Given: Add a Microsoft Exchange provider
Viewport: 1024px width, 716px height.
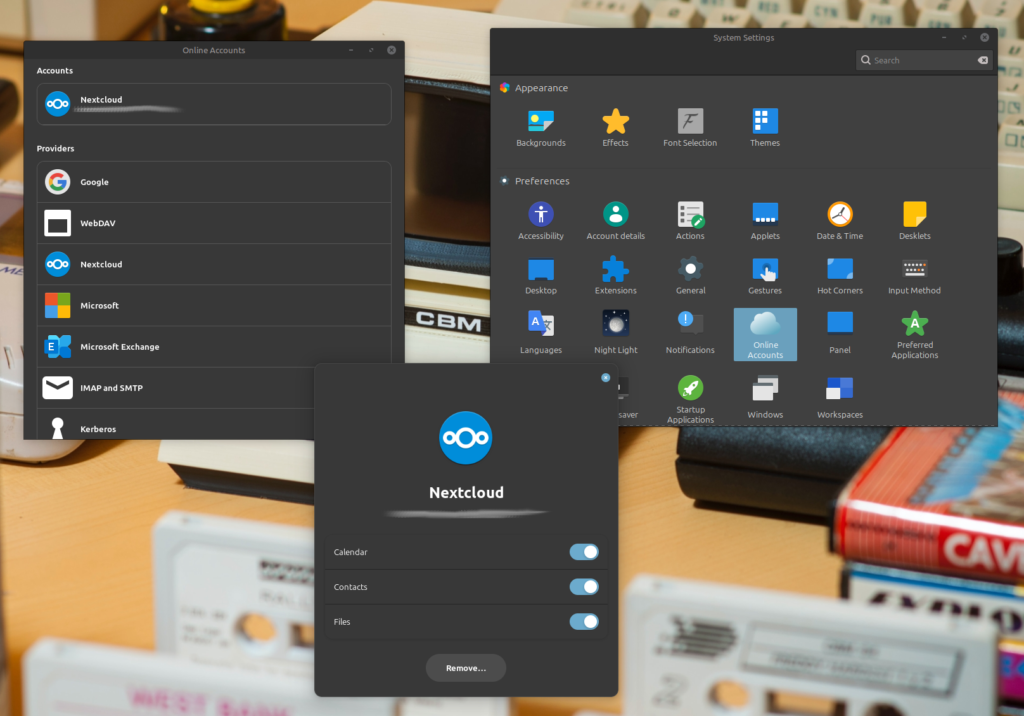Looking at the screenshot, I should pos(214,346).
